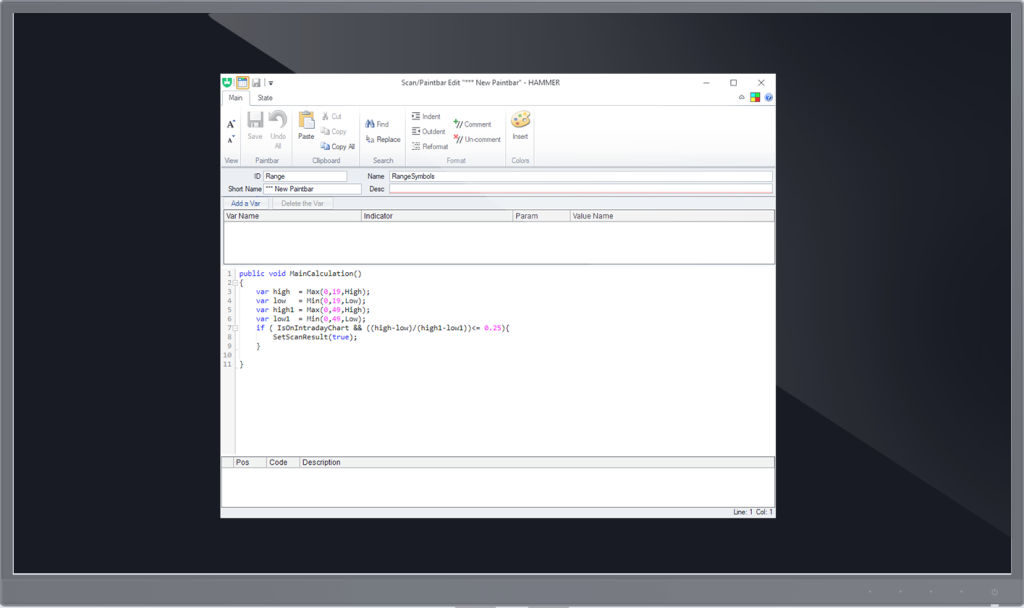Reformat the code

click(430, 146)
